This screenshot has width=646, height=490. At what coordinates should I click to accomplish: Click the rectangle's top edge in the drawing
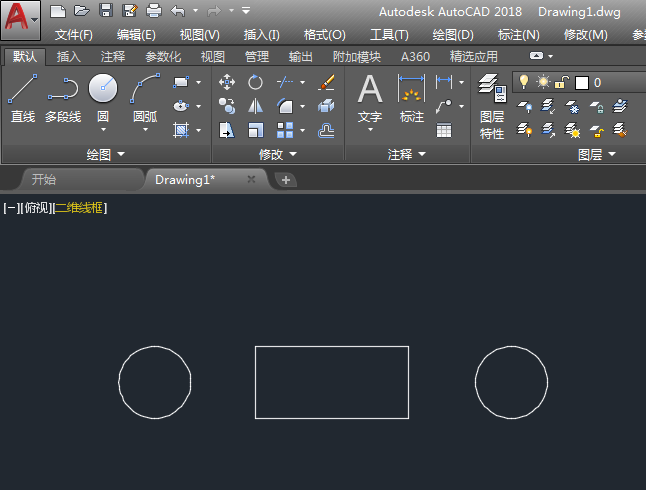click(x=332, y=347)
